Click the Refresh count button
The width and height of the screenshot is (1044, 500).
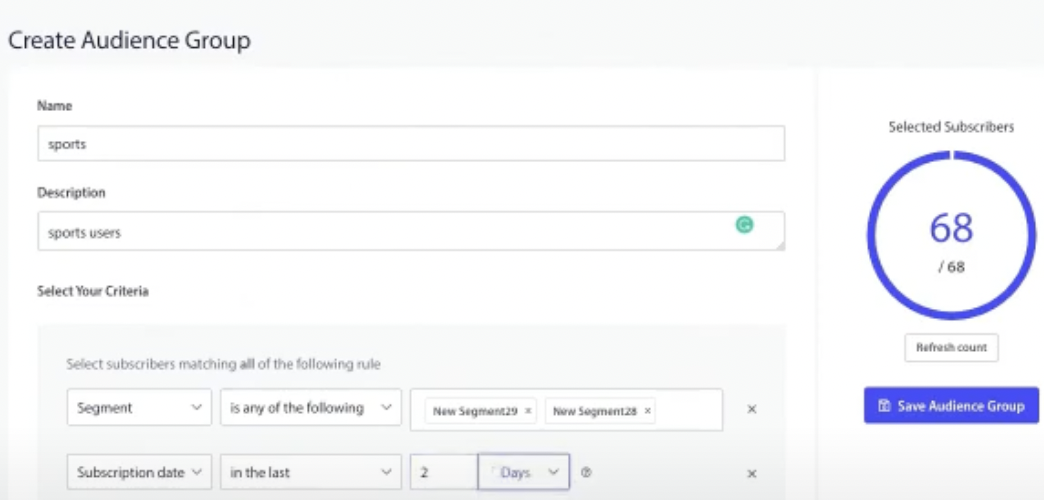point(951,348)
